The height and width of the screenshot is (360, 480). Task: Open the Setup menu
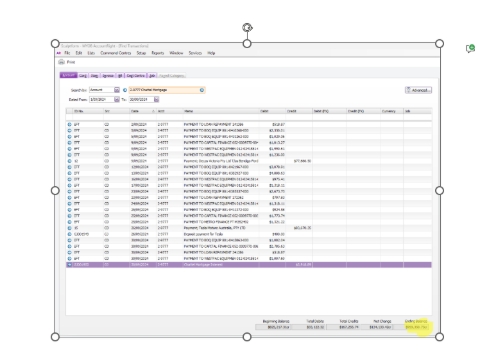coord(141,53)
